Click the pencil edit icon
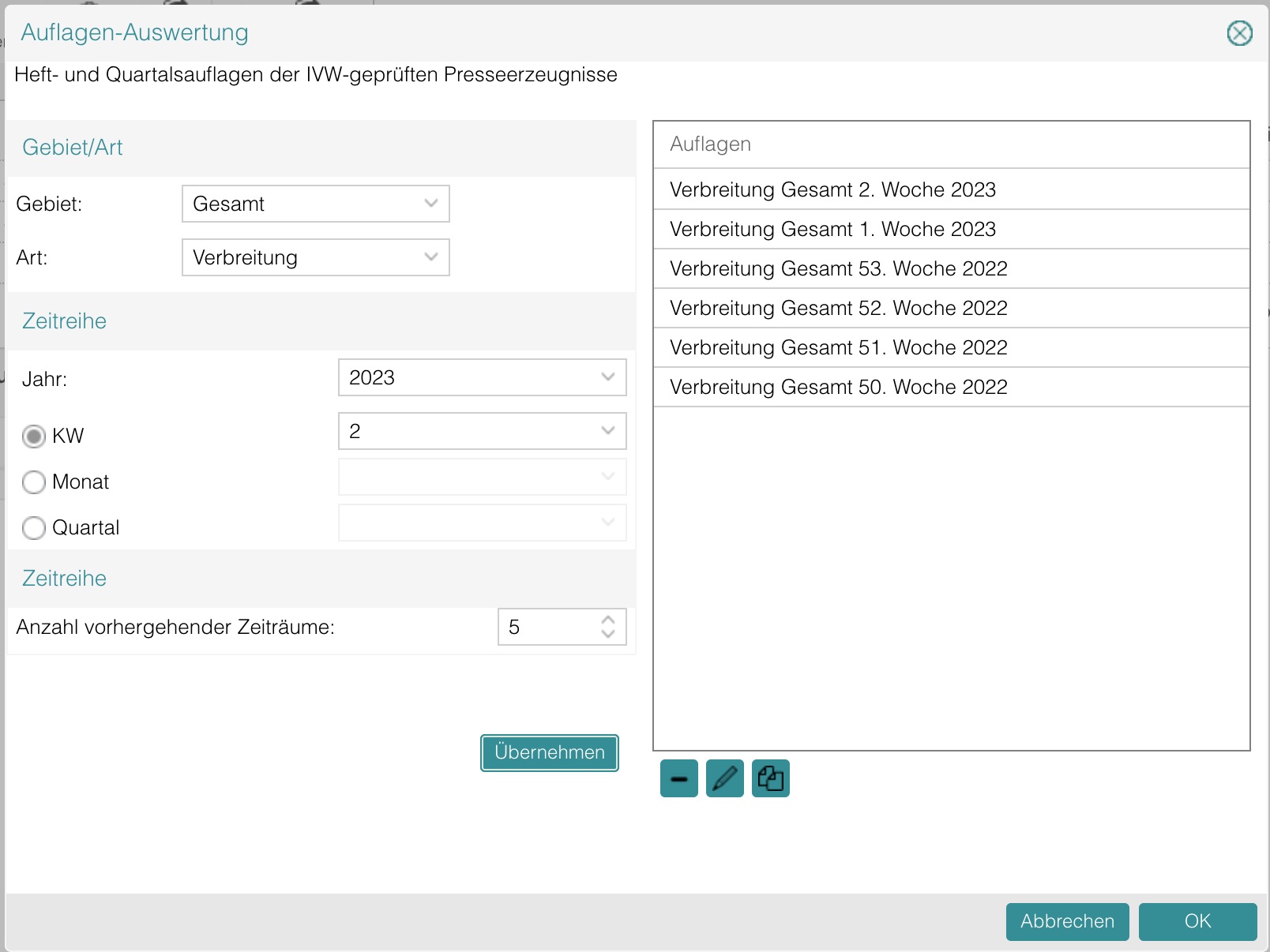 pyautogui.click(x=724, y=779)
